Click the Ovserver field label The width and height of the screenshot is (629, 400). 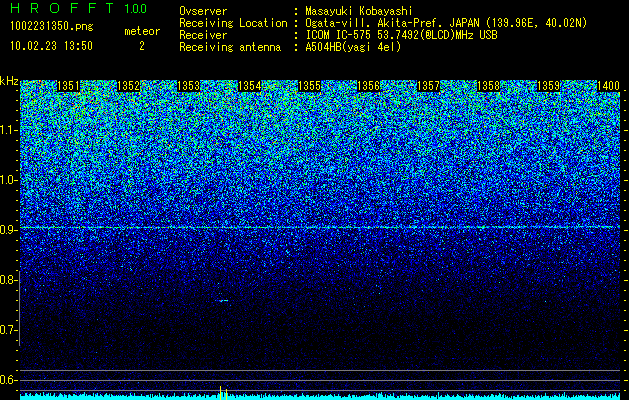(x=203, y=12)
